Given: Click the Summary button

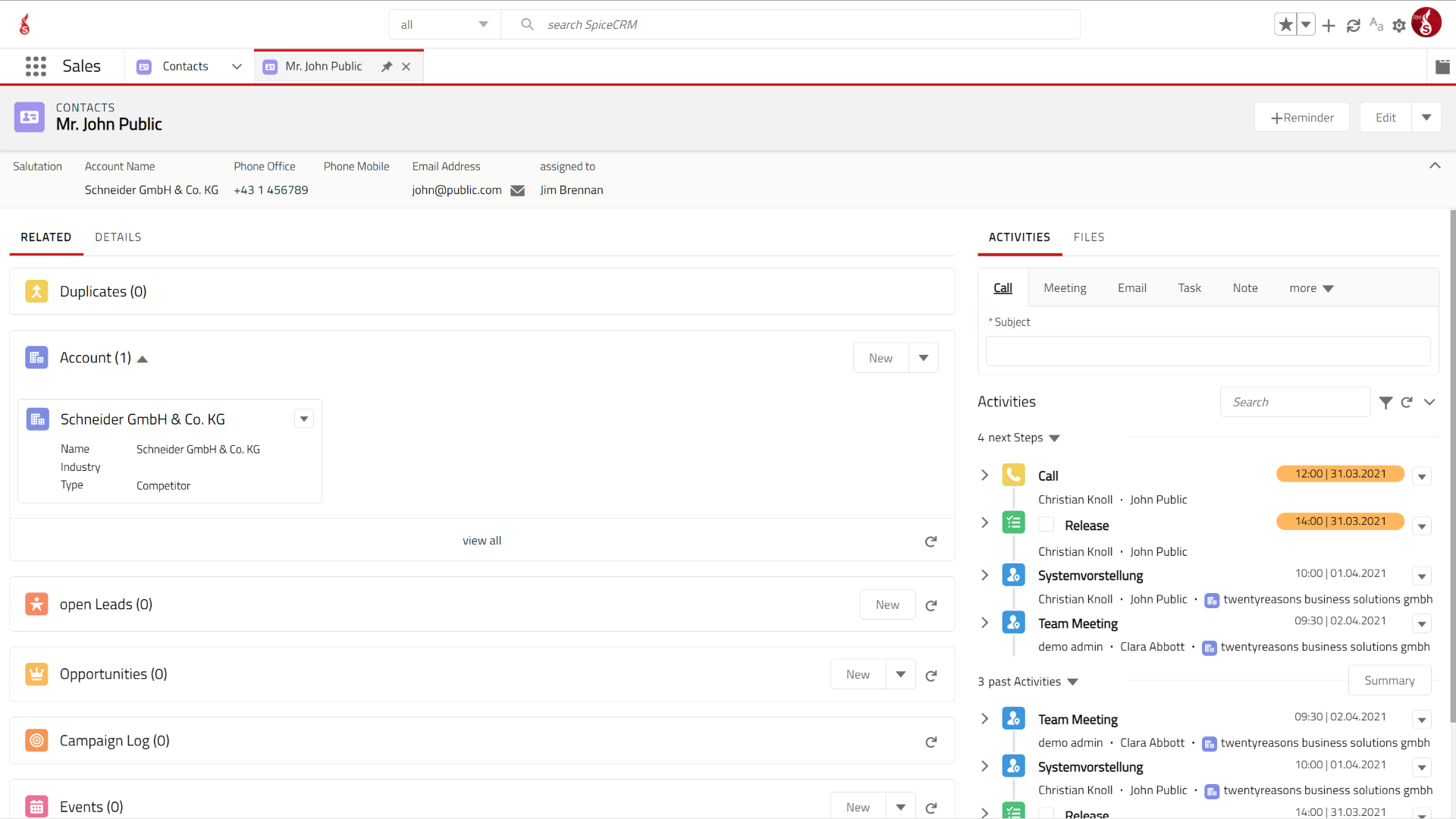Looking at the screenshot, I should click(x=1389, y=680).
